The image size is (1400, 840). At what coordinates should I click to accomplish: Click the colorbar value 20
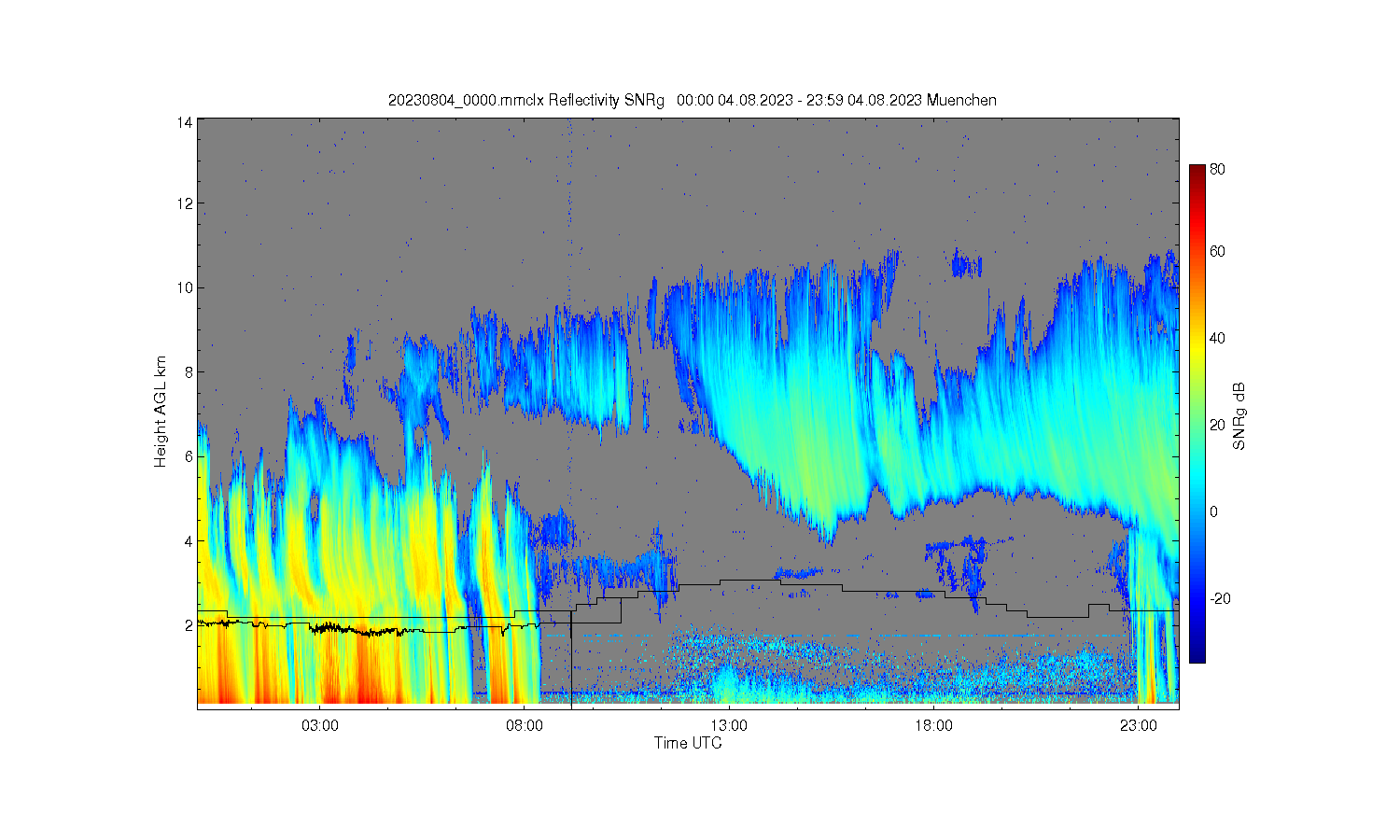[1217, 425]
